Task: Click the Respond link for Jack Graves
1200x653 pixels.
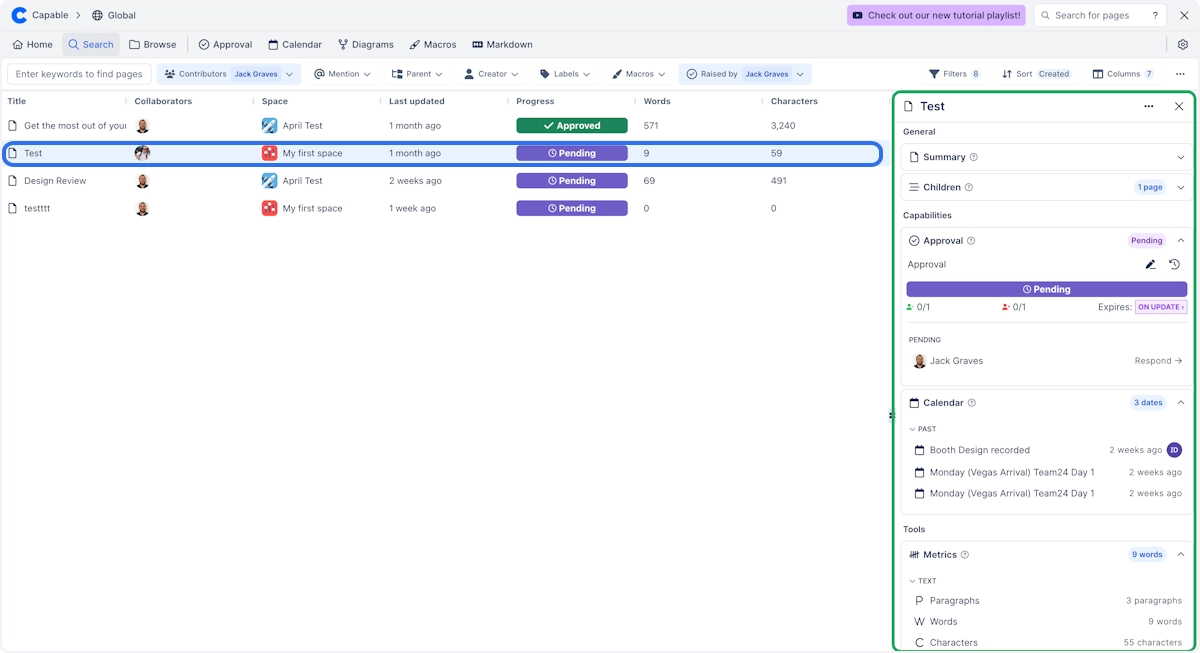Action: pyautogui.click(x=1158, y=361)
